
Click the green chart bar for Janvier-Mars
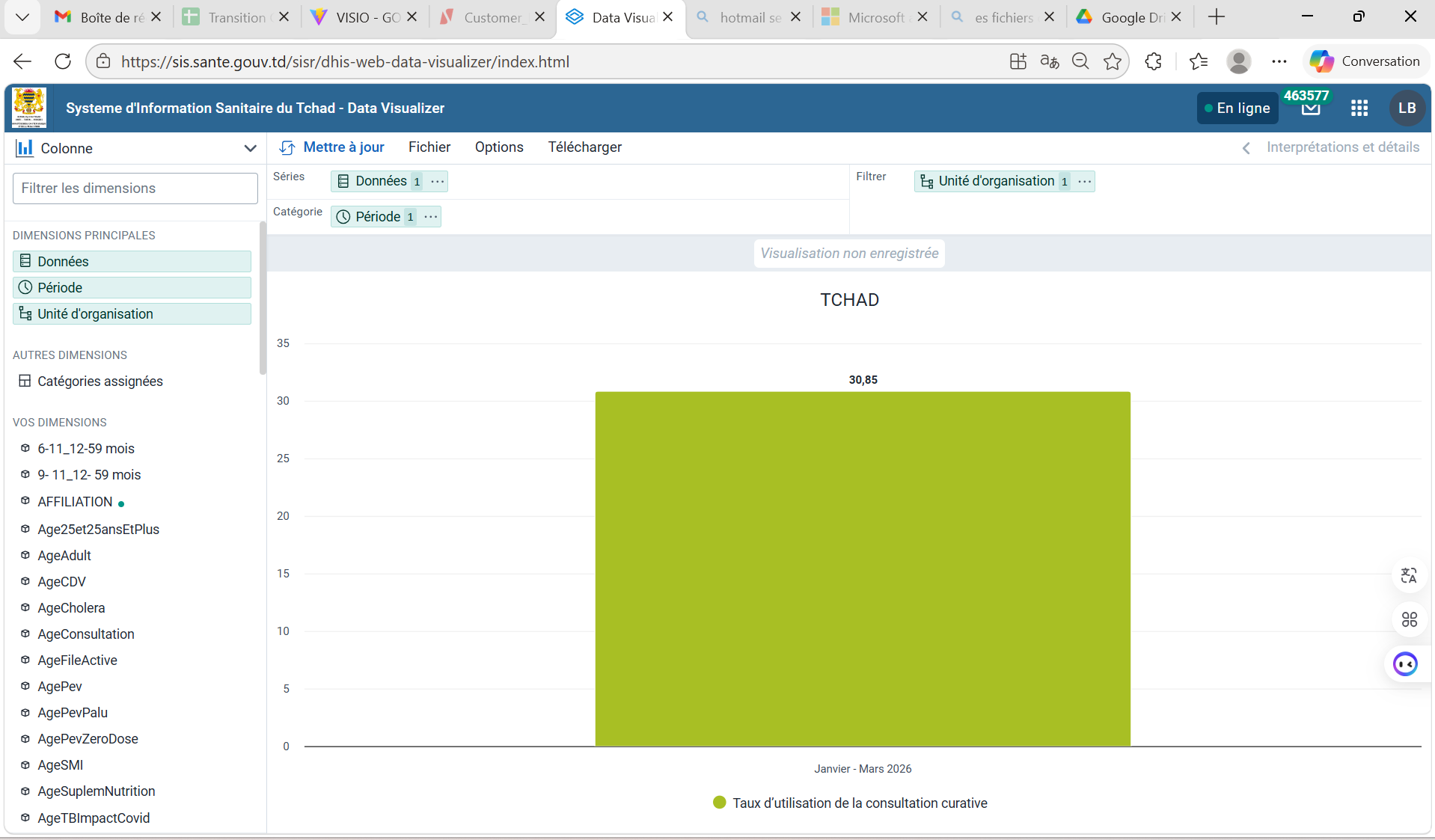point(862,568)
